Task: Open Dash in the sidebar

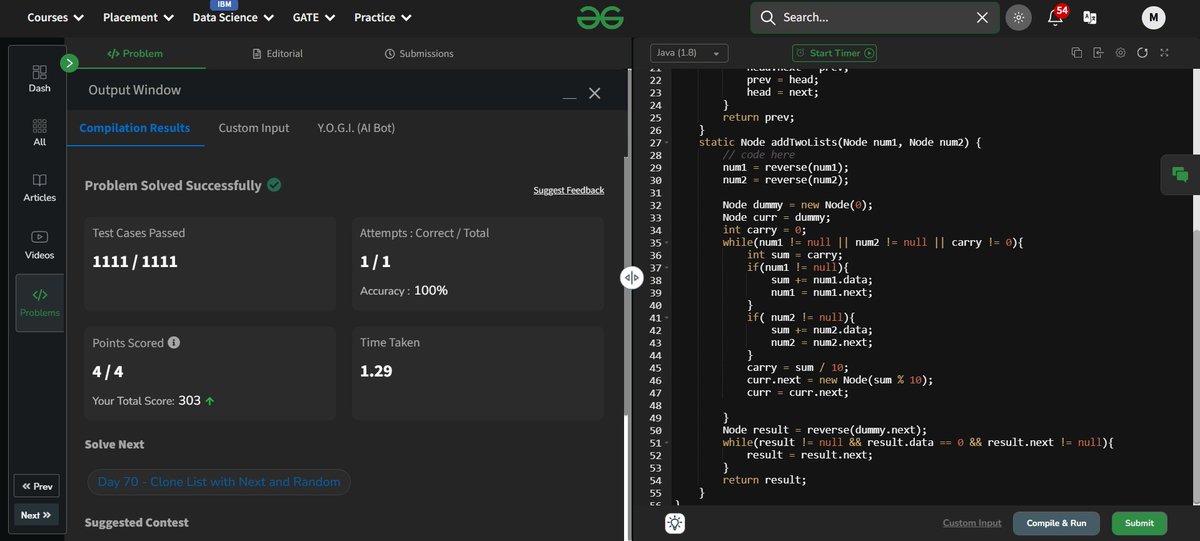Action: 39,78
